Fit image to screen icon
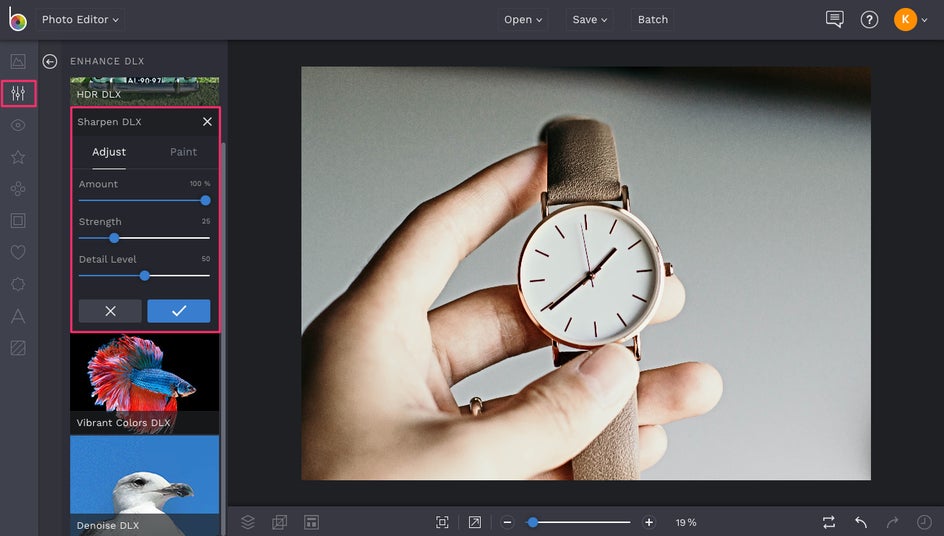Image resolution: width=944 pixels, height=536 pixels. pyautogui.click(x=442, y=522)
